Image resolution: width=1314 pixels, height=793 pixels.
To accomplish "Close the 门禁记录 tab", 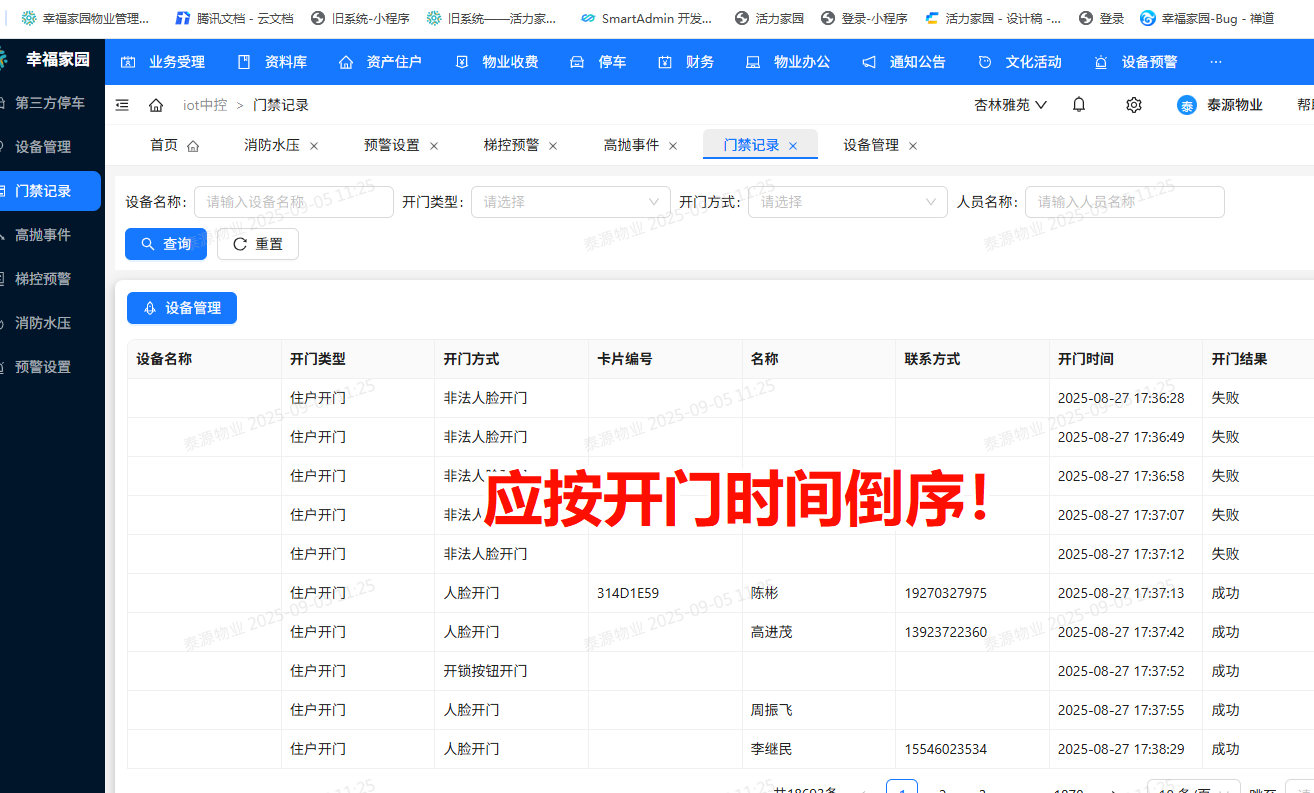I will pyautogui.click(x=793, y=146).
